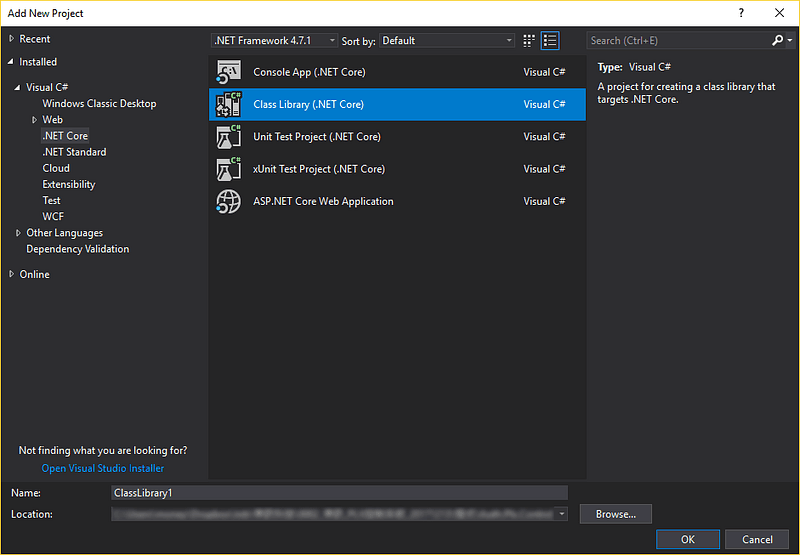Screen dimensions: 800x555
Task: Select Windows Classic Desktop category
Action: point(99,104)
